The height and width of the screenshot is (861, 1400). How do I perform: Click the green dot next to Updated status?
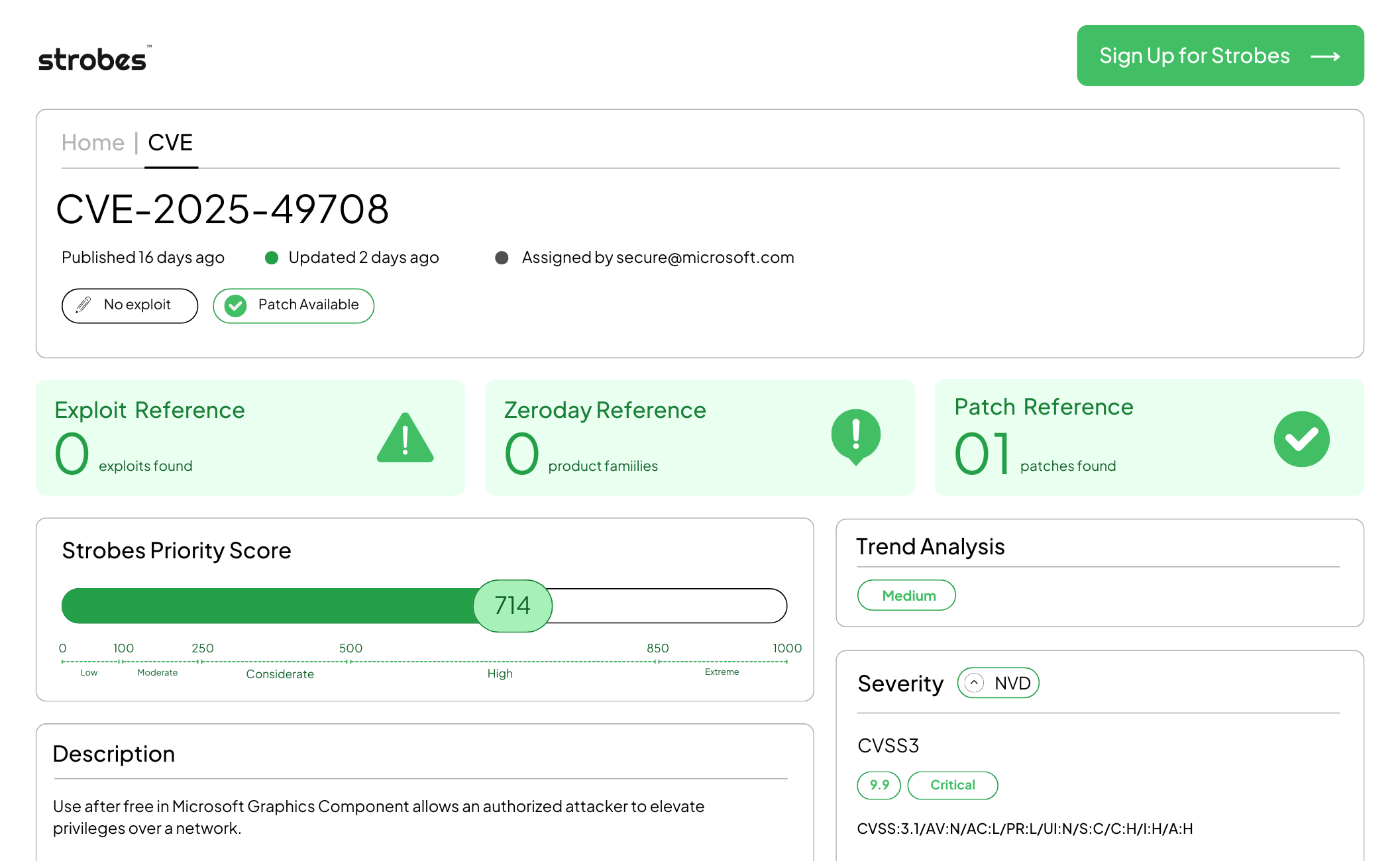272,258
